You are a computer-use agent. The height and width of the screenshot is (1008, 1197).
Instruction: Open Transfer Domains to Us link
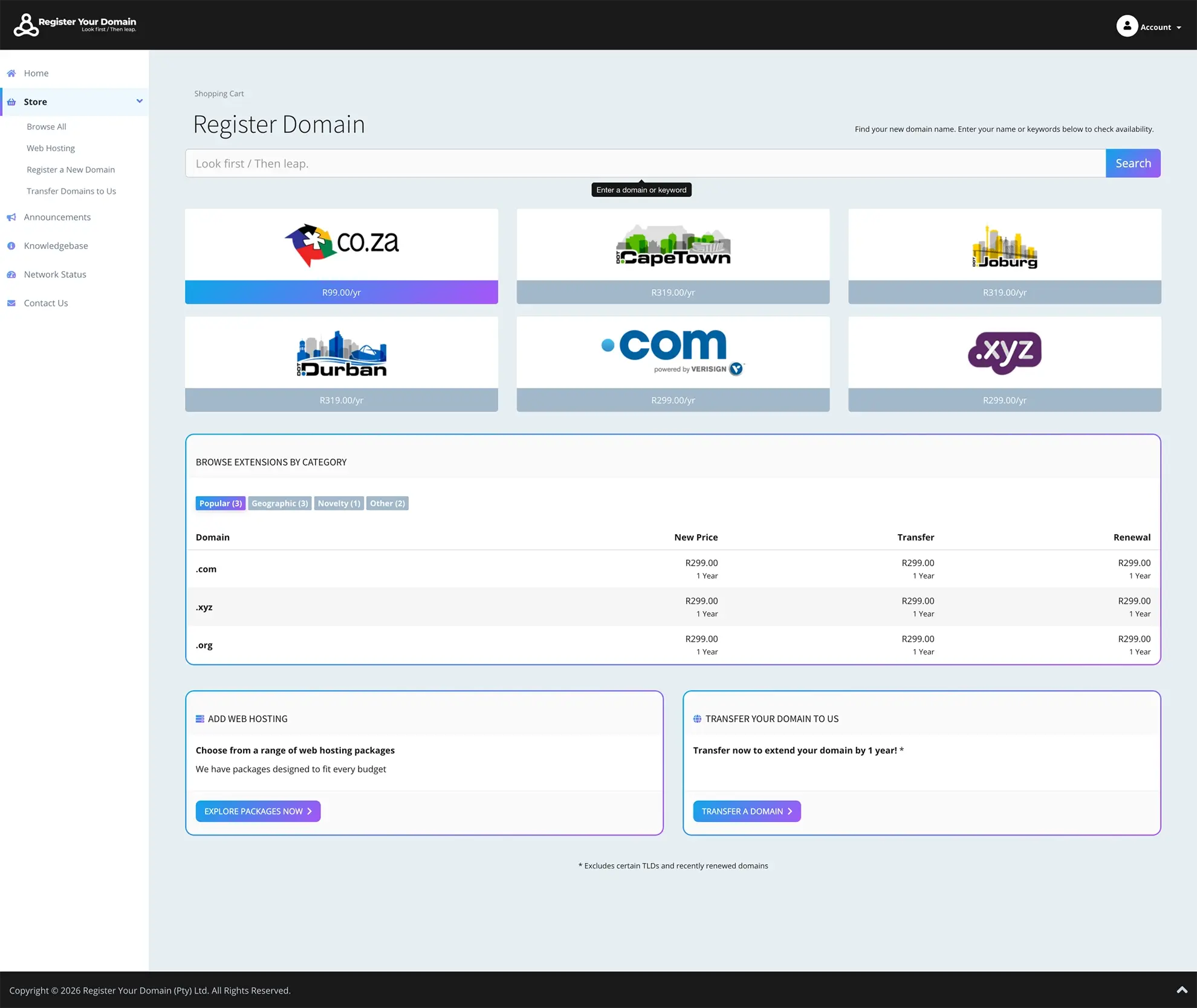[71, 191]
